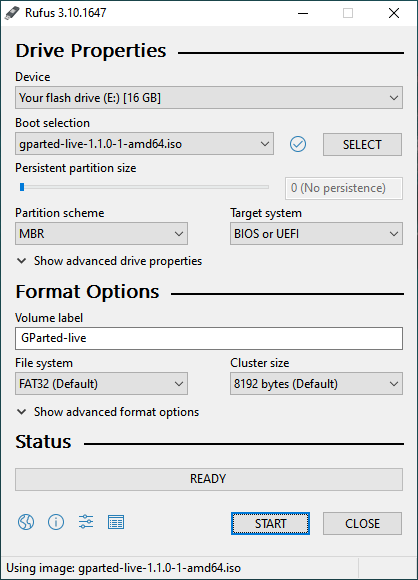Open the Cluster size dropdown
Viewport: 418px width, 580px height.
316,384
